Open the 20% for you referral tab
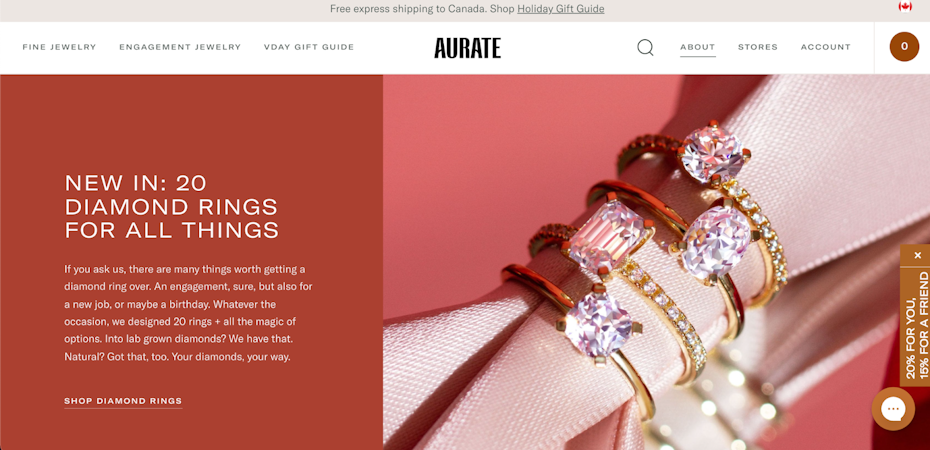Screen dimensions: 930x450 pos(915,324)
